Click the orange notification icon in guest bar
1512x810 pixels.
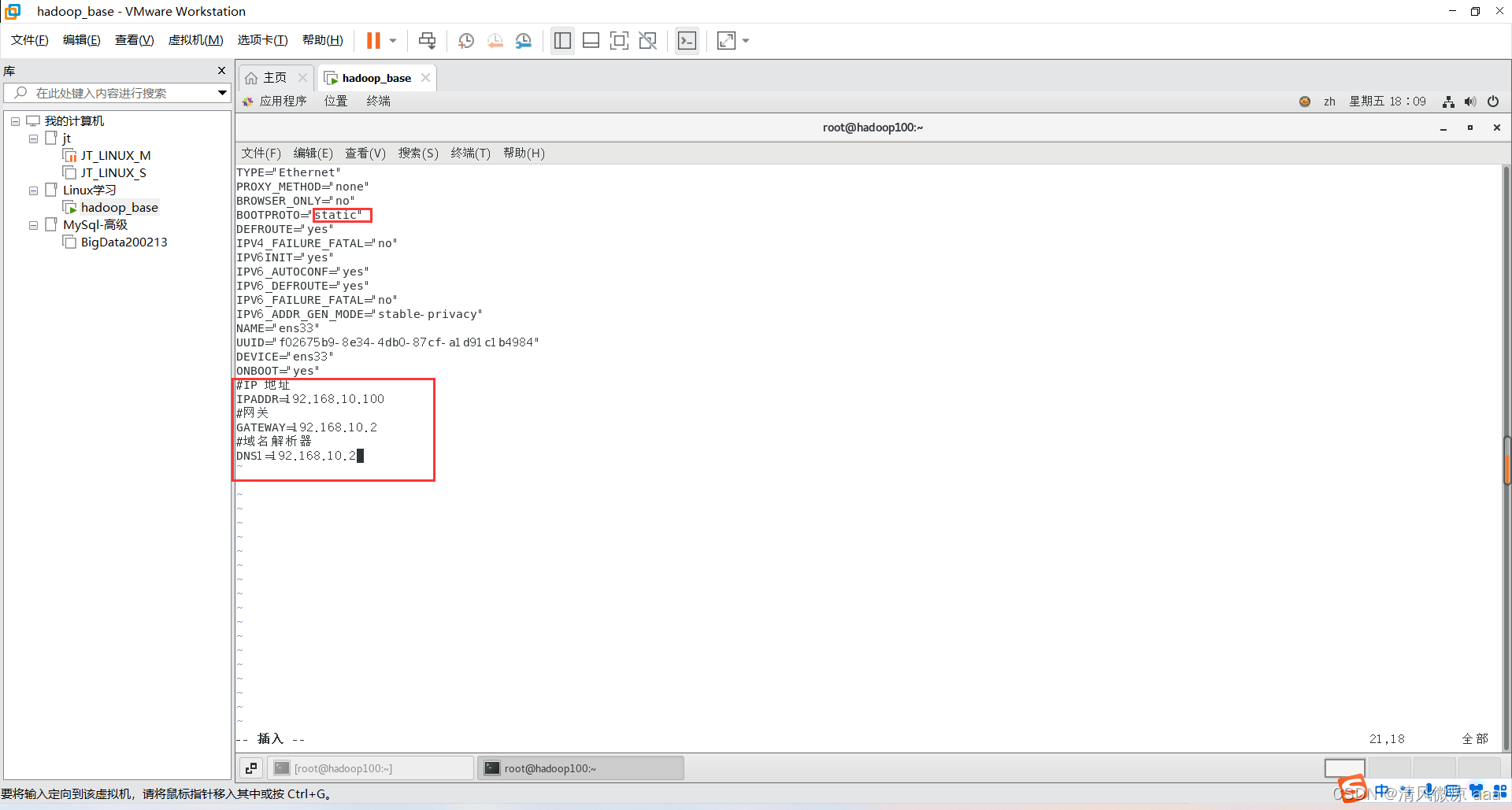[1305, 102]
